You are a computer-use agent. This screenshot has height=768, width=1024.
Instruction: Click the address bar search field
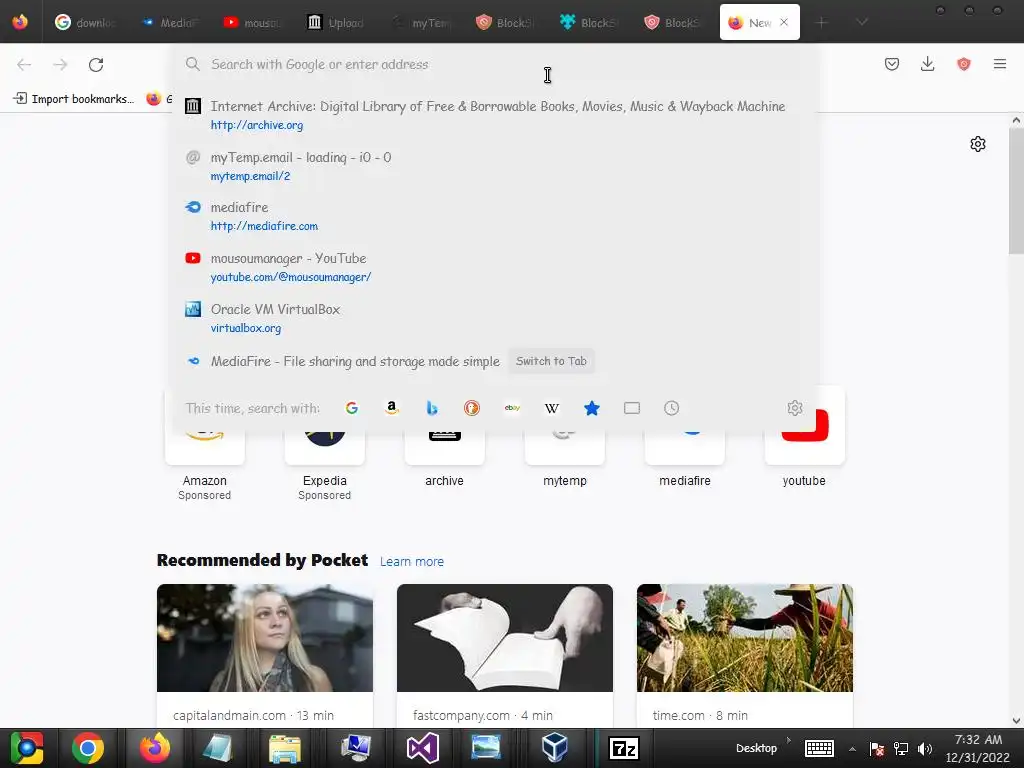494,64
